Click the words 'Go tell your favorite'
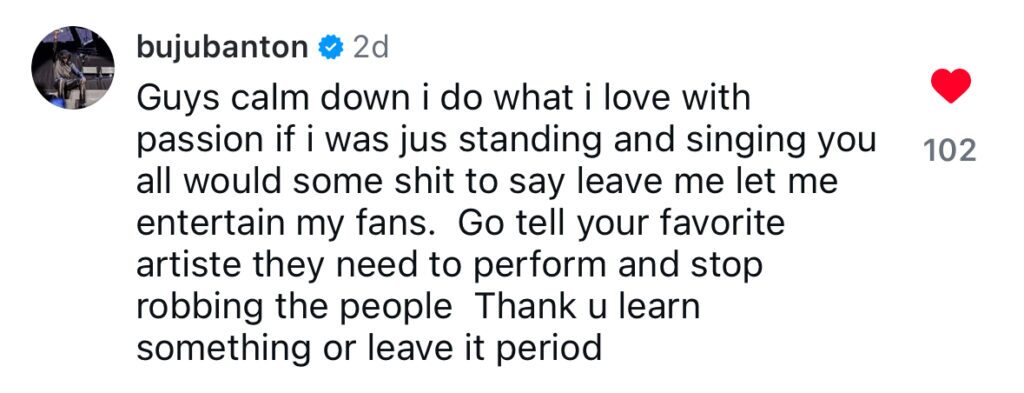The height and width of the screenshot is (393, 1024). tap(621, 224)
